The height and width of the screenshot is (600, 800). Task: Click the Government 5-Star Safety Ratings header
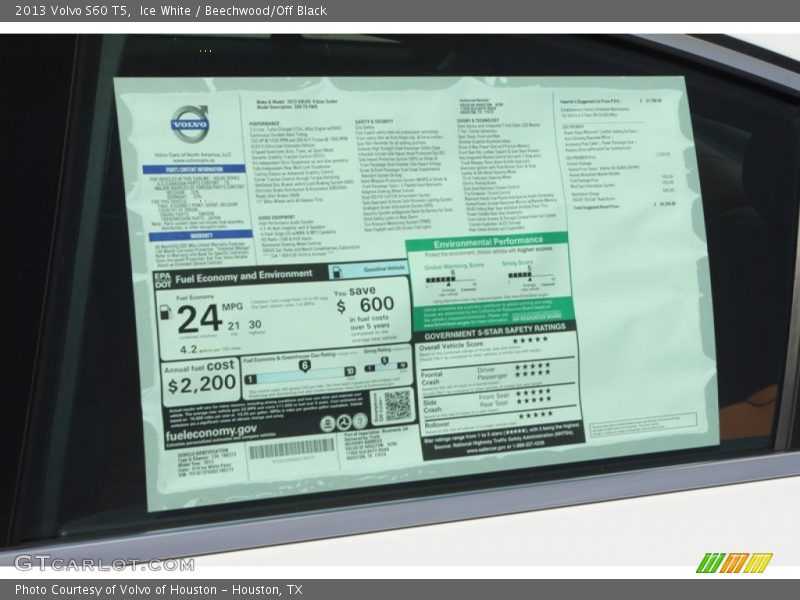point(497,327)
